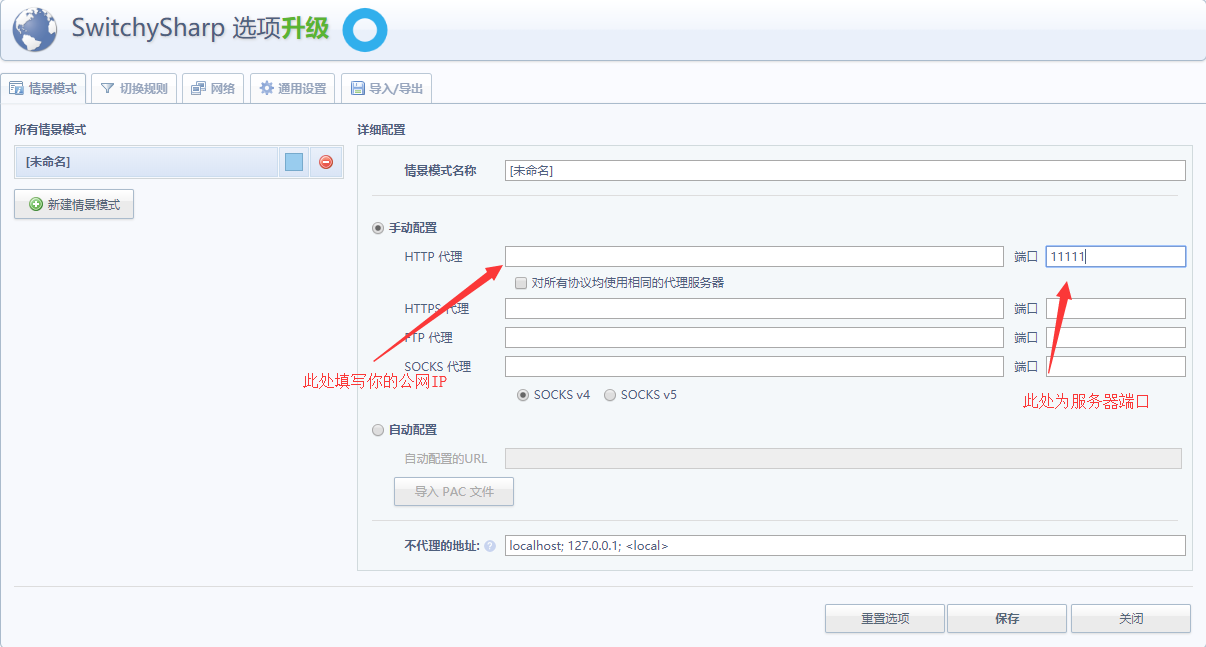
Task: Click the help icon next to 不代理的地址
Action: point(490,546)
